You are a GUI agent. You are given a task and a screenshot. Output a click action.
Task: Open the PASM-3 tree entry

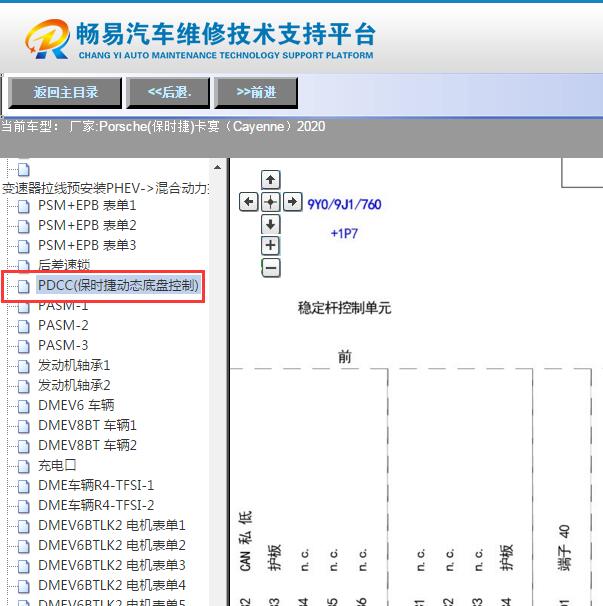[63, 345]
